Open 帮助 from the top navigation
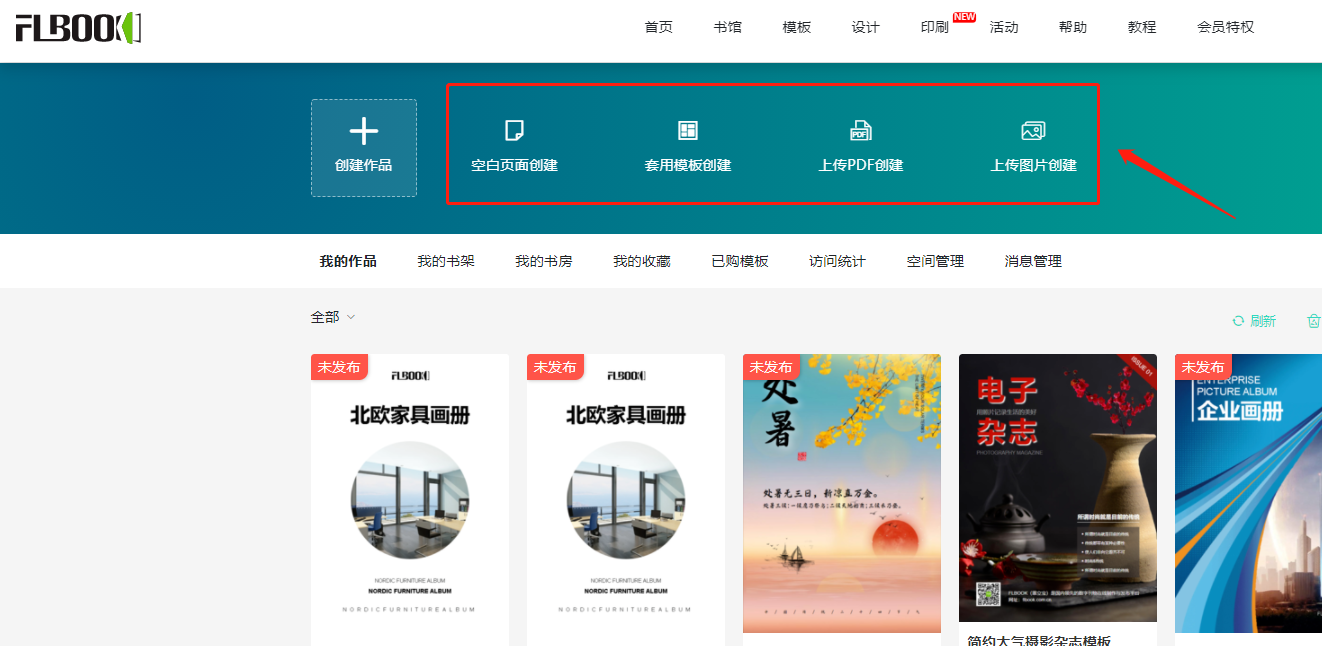 pos(1073,27)
